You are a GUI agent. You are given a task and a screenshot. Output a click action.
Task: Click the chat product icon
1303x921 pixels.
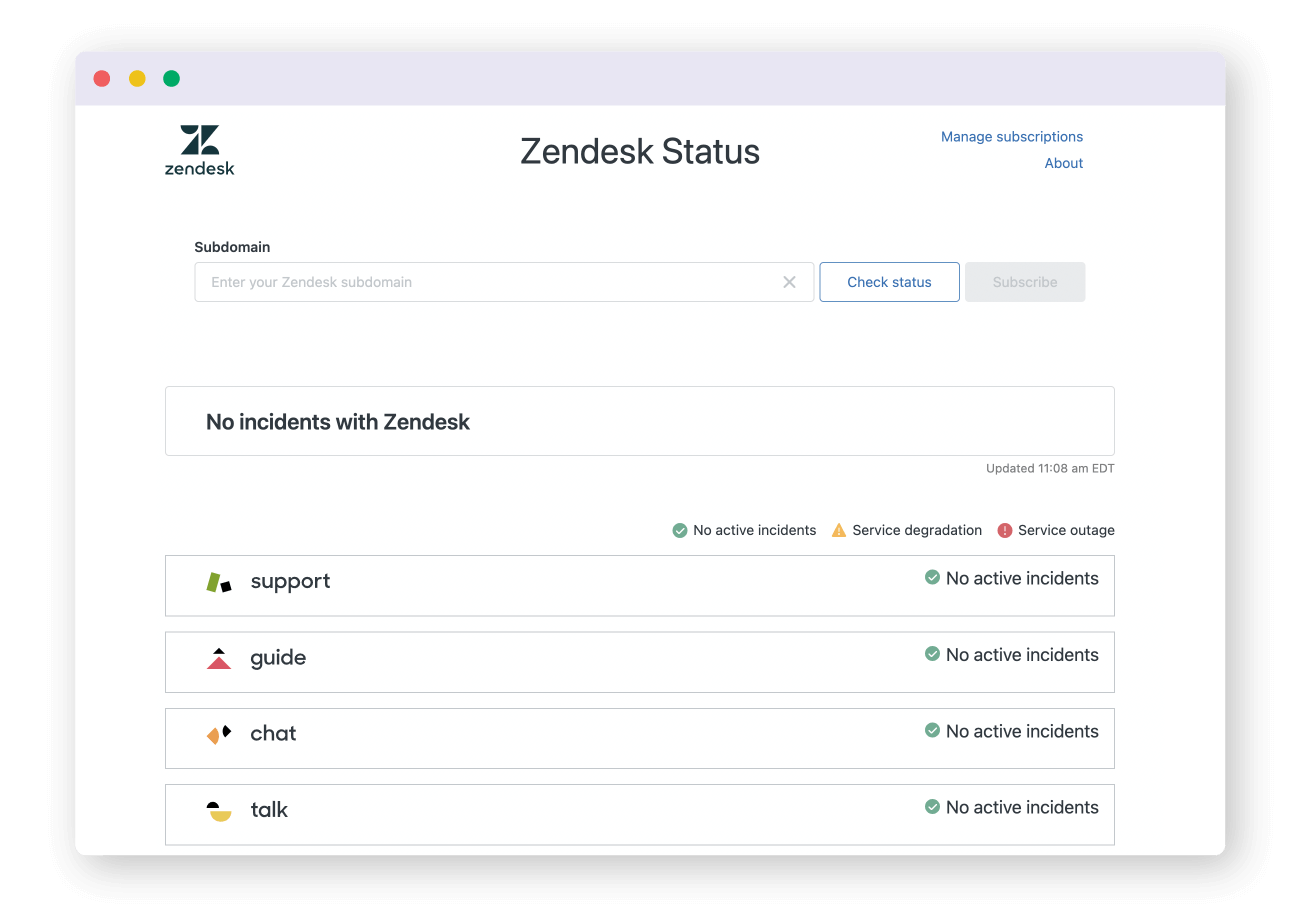[219, 734]
